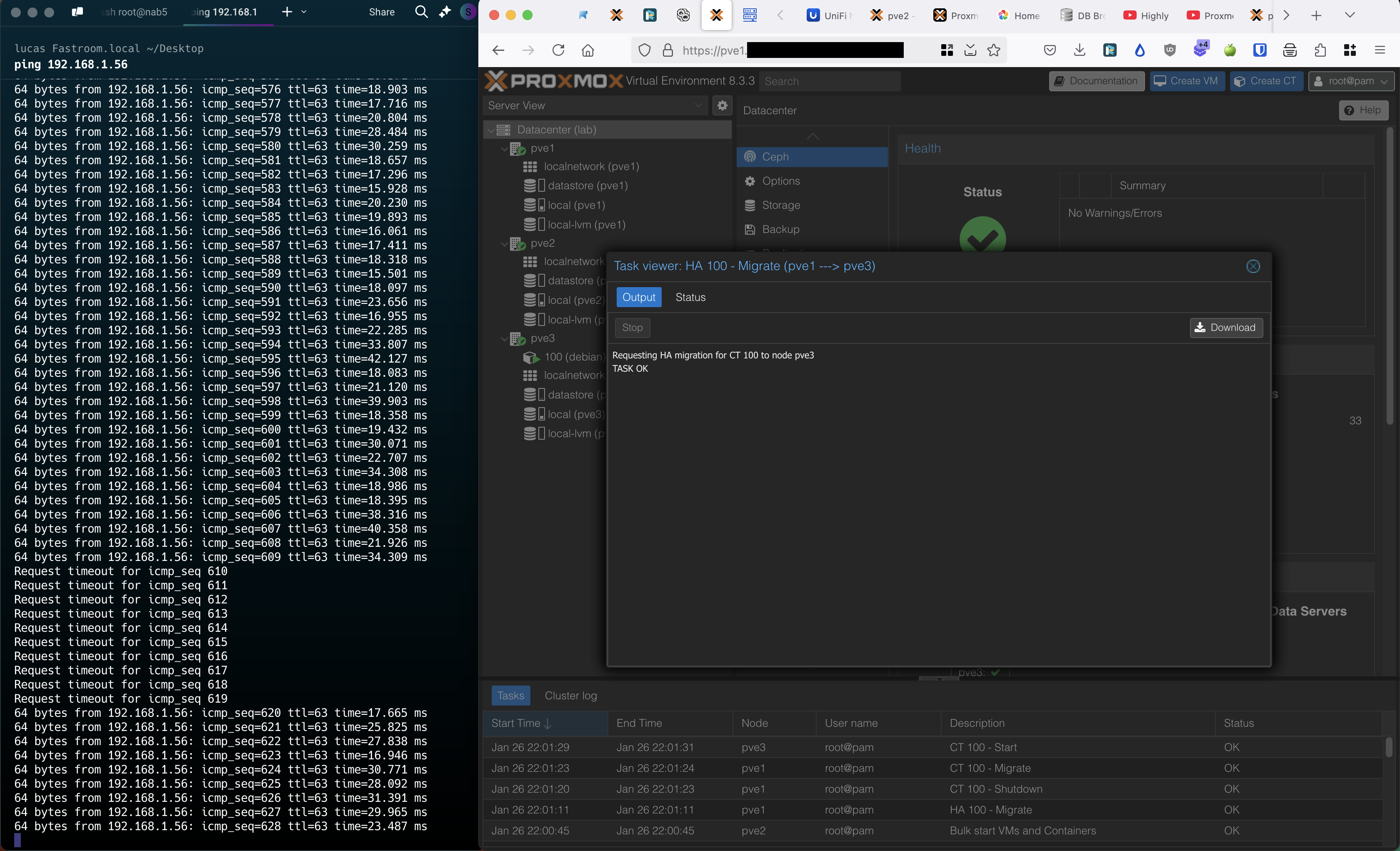Viewport: 1400px width, 851px height.
Task: Add new terminal tab with plus
Action: [x=287, y=12]
